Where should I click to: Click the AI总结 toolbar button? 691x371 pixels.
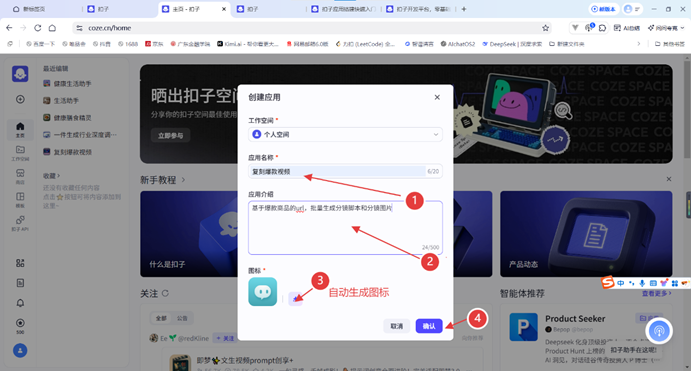pos(627,28)
